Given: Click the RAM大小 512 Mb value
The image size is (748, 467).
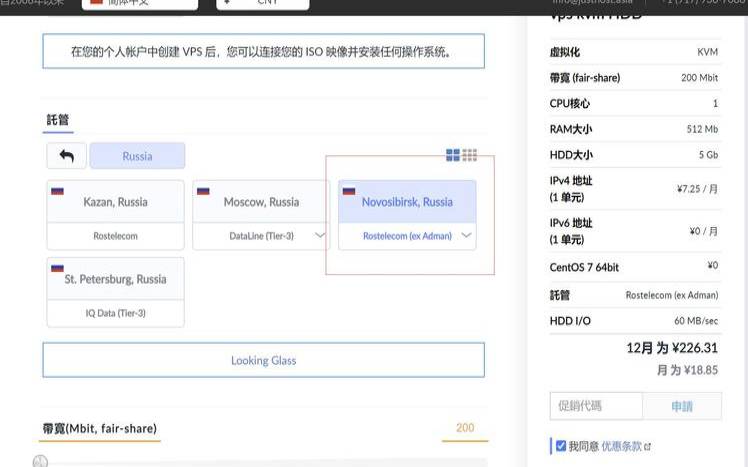Looking at the screenshot, I should click(702, 129).
